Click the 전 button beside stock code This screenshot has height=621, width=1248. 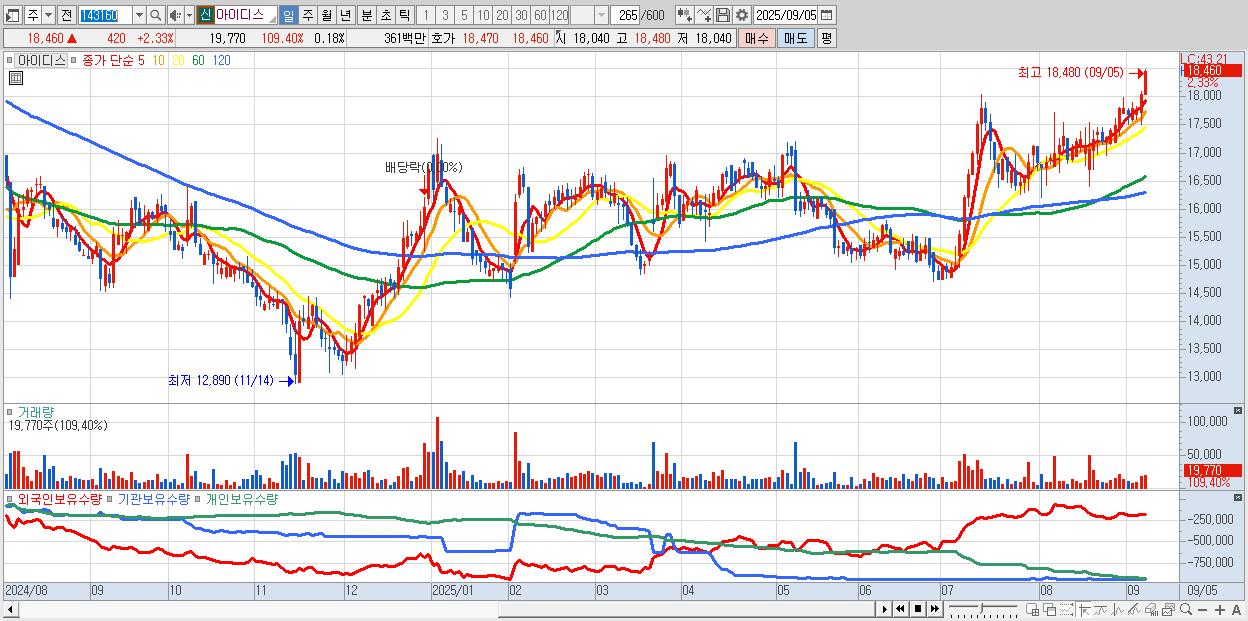tap(66, 15)
